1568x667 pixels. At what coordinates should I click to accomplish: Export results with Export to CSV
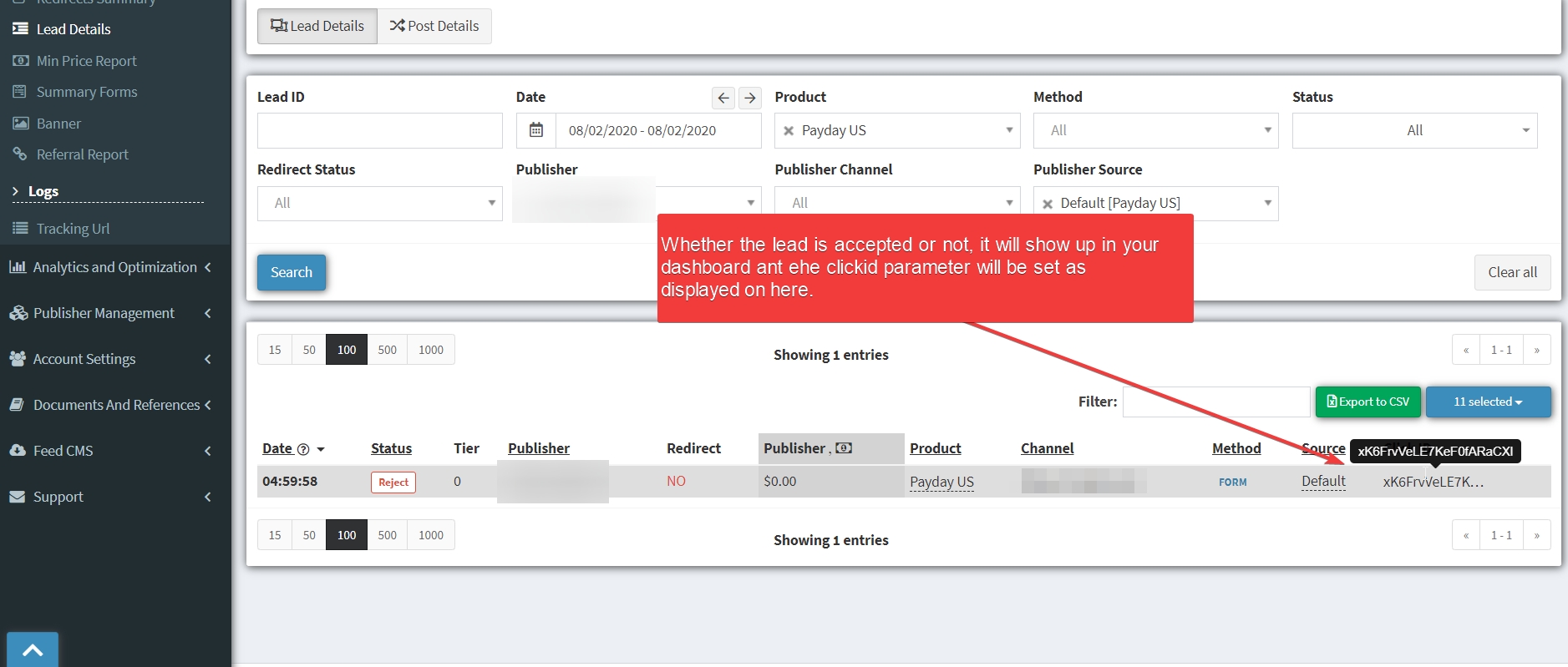(x=1368, y=402)
